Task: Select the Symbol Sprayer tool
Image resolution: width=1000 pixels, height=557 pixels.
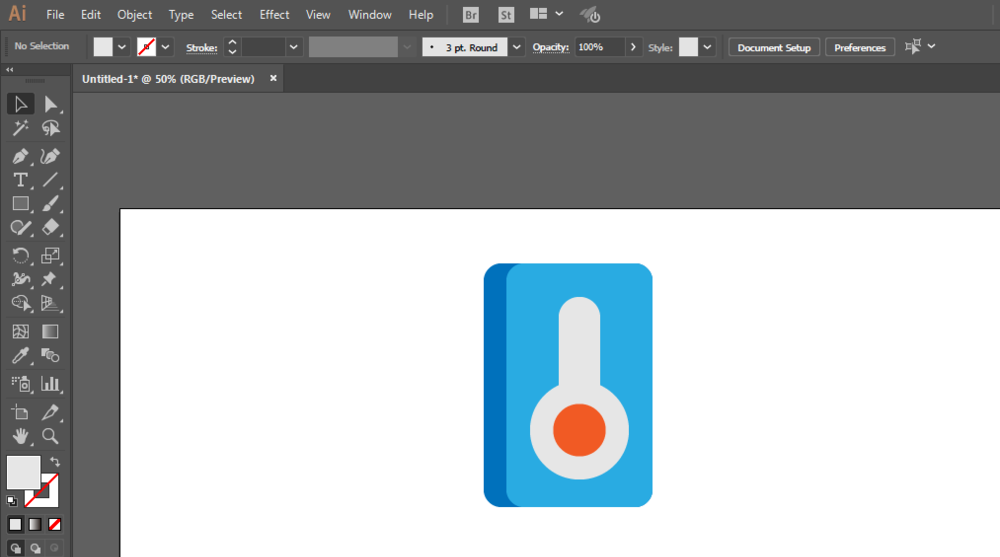Action: pos(20,383)
